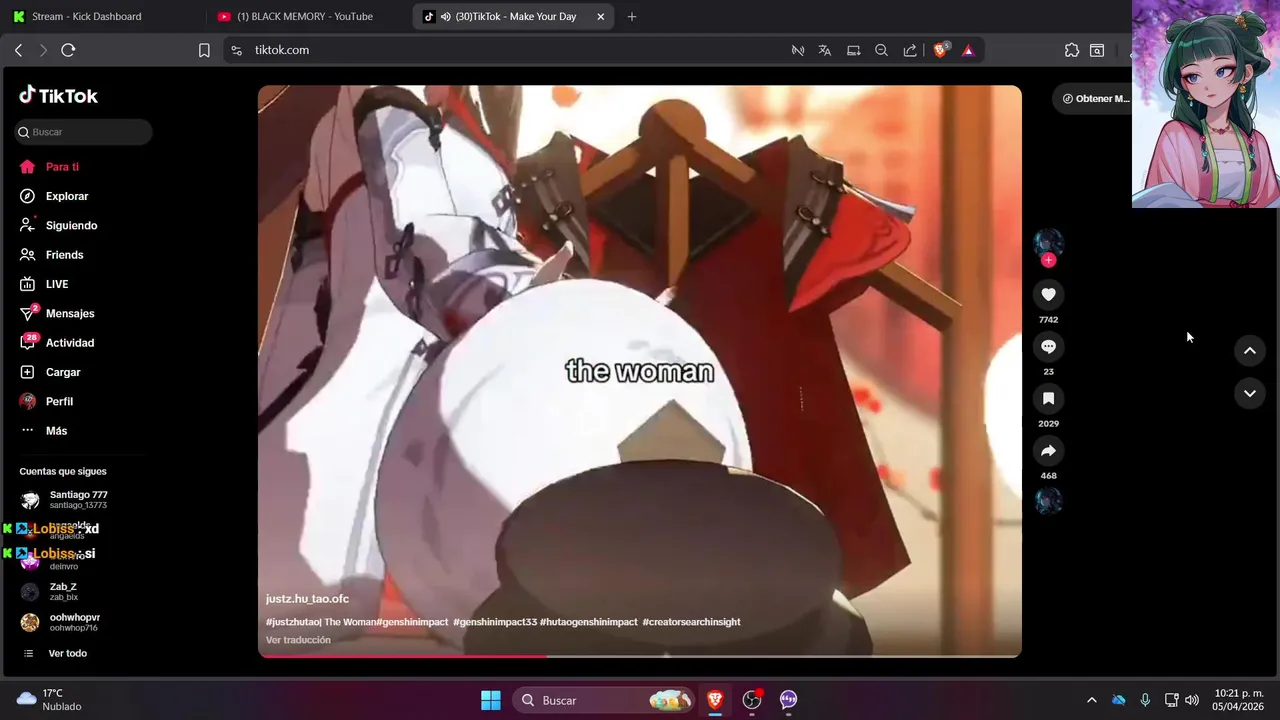Image resolution: width=1280 pixels, height=720 pixels.
Task: Close the TikTok browser tab
Action: 600,16
